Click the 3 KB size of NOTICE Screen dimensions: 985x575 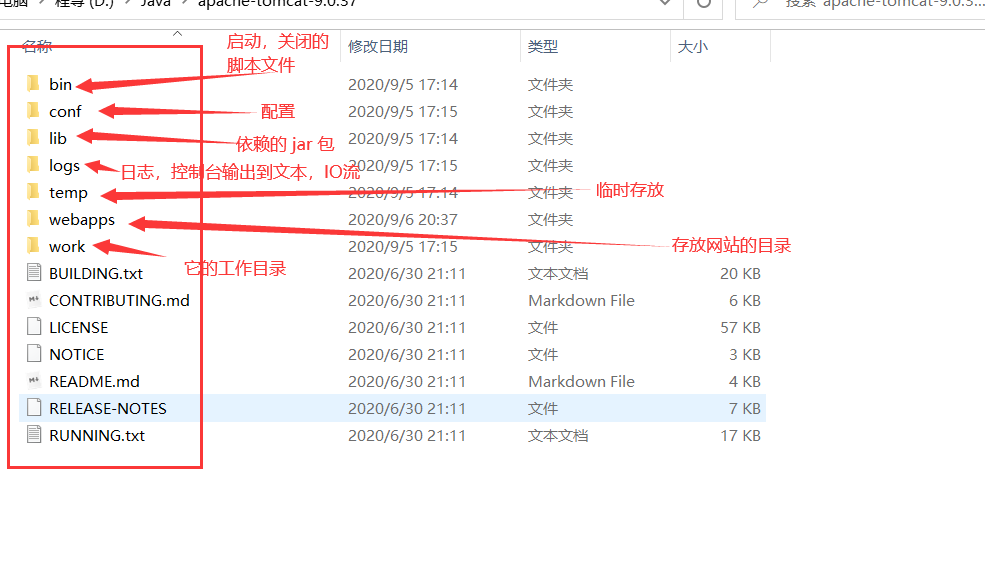744,354
